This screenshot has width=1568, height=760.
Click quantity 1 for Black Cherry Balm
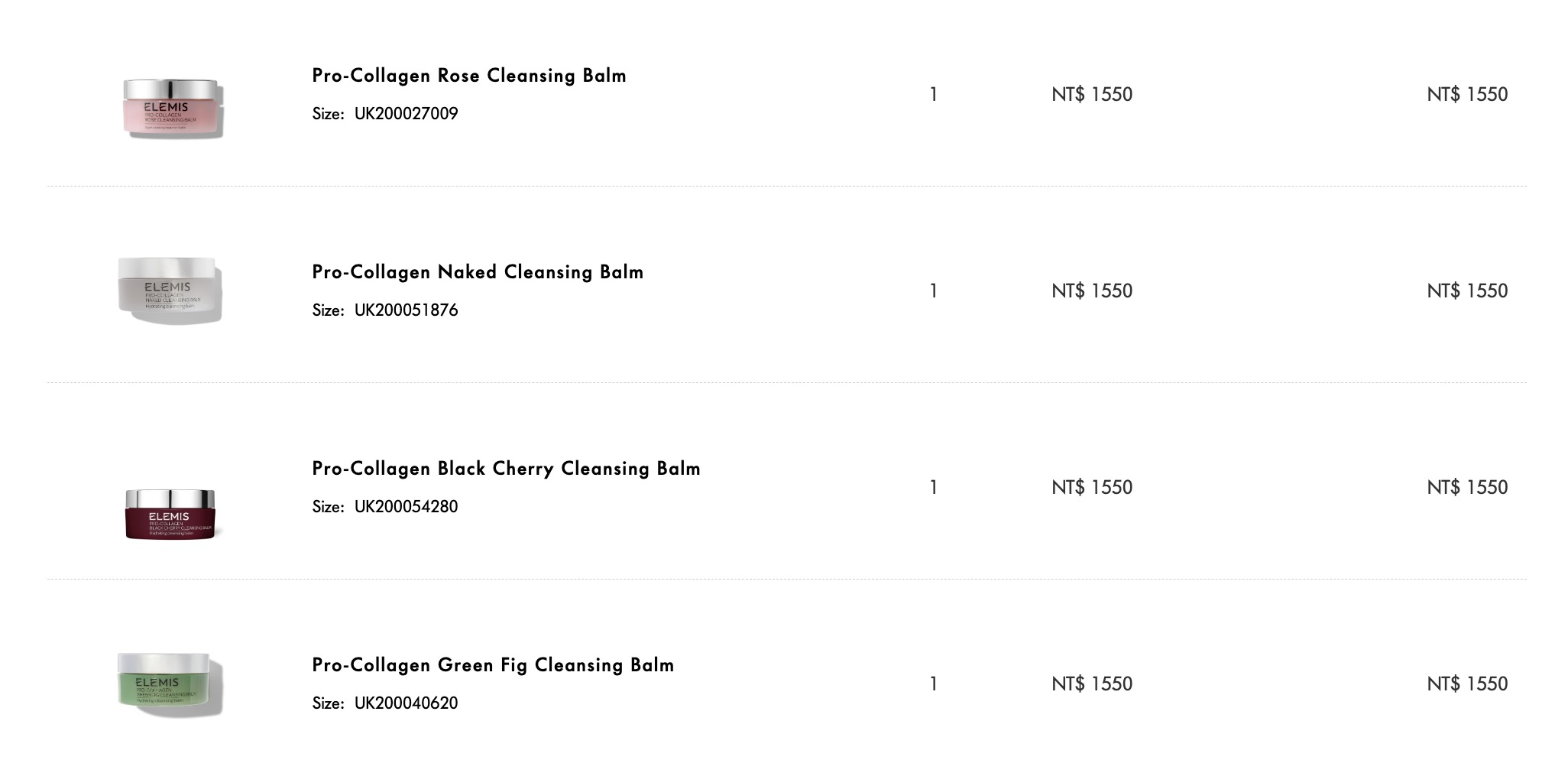[933, 488]
